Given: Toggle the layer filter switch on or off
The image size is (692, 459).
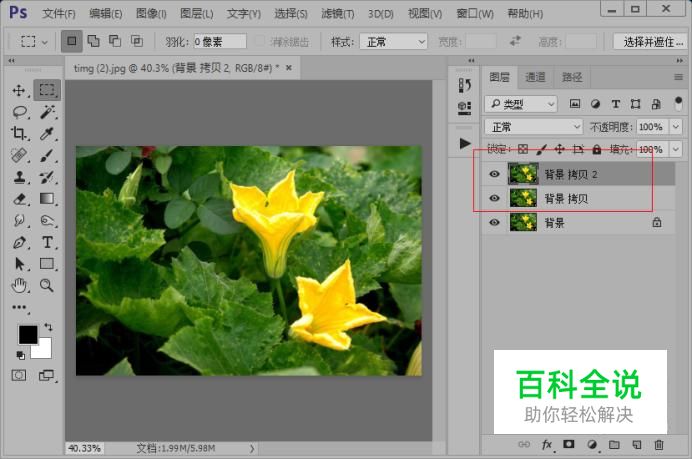Looking at the screenshot, I should pos(679,104).
